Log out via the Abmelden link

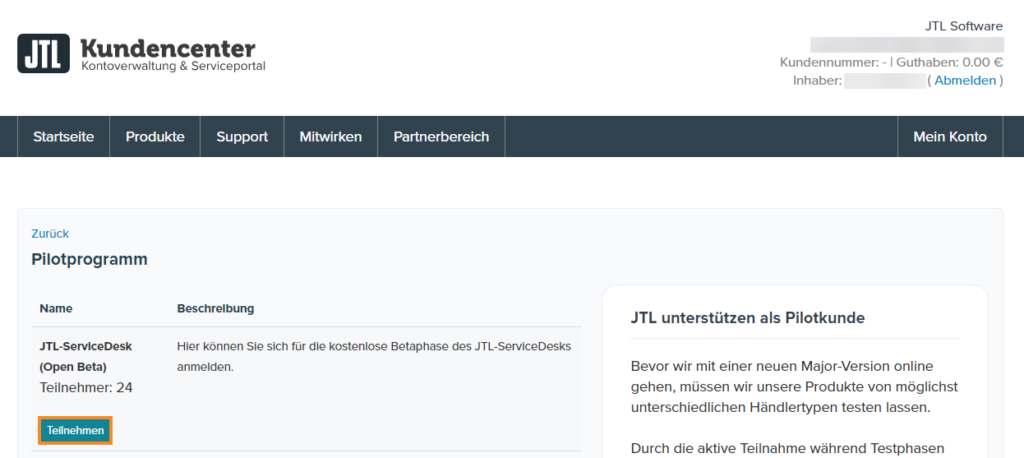point(965,80)
